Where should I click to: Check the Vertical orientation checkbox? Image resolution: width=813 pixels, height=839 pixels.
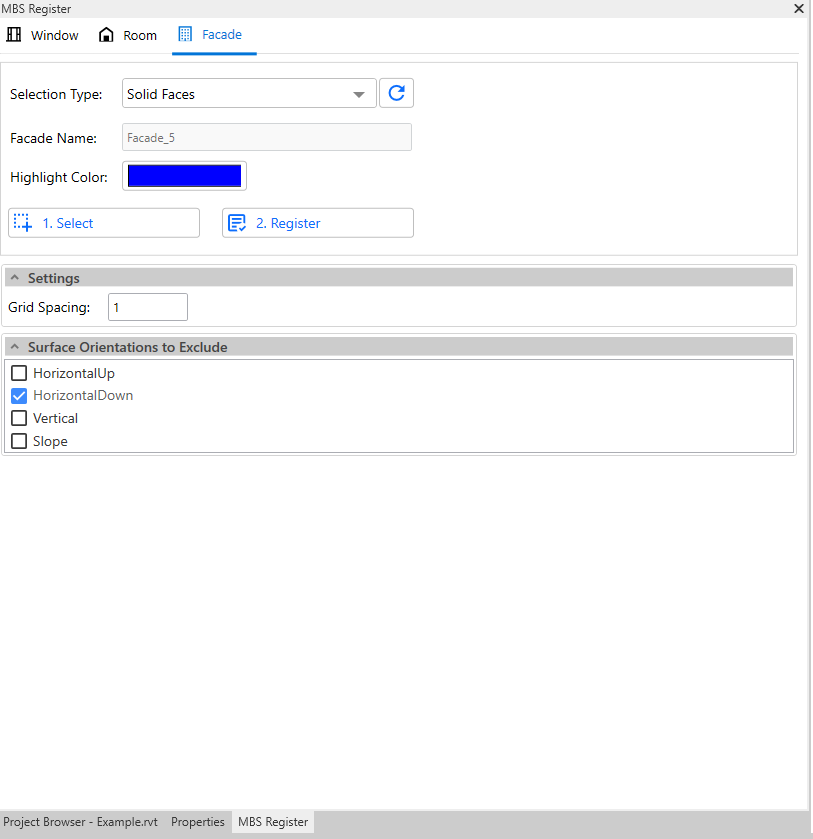point(19,418)
